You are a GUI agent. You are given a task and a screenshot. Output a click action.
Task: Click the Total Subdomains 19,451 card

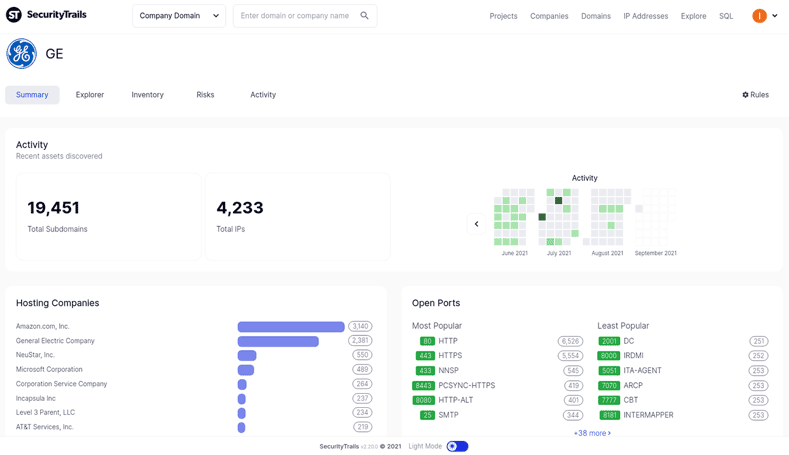pos(109,216)
